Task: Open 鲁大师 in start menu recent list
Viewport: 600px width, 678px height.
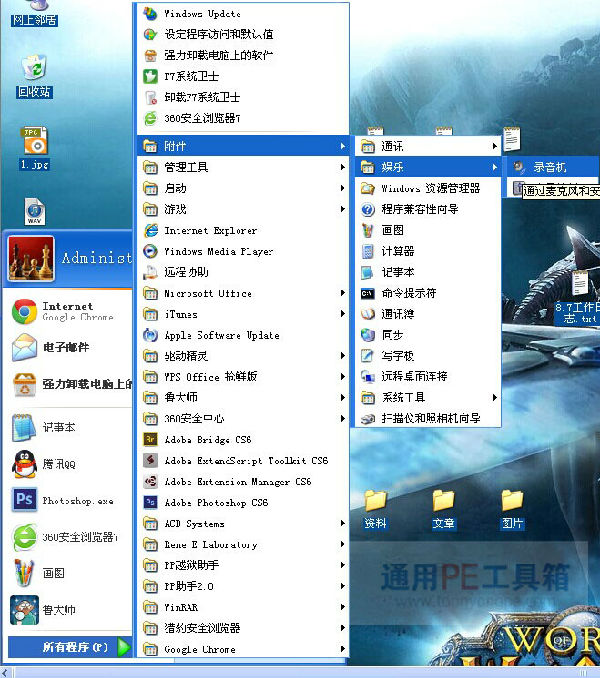Action: pyautogui.click(x=69, y=610)
